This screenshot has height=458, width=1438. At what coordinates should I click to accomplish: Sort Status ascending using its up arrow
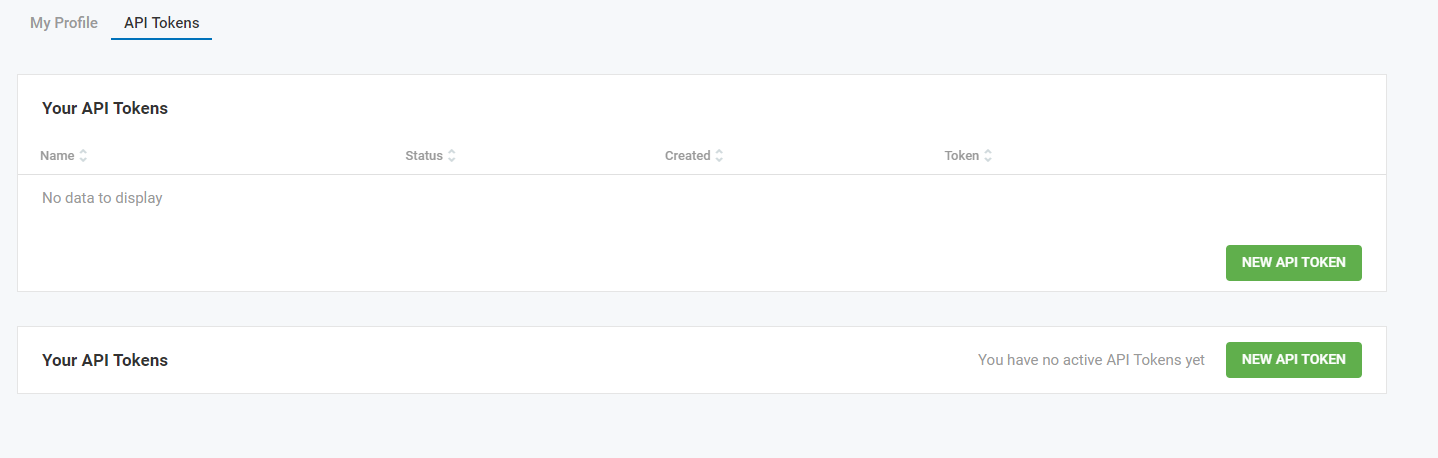click(452, 152)
